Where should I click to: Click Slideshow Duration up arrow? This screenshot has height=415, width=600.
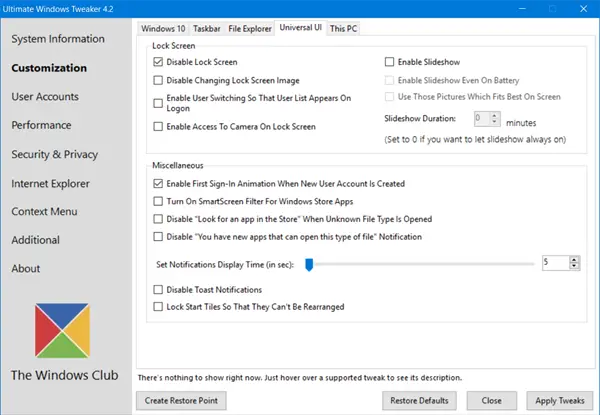(494, 116)
